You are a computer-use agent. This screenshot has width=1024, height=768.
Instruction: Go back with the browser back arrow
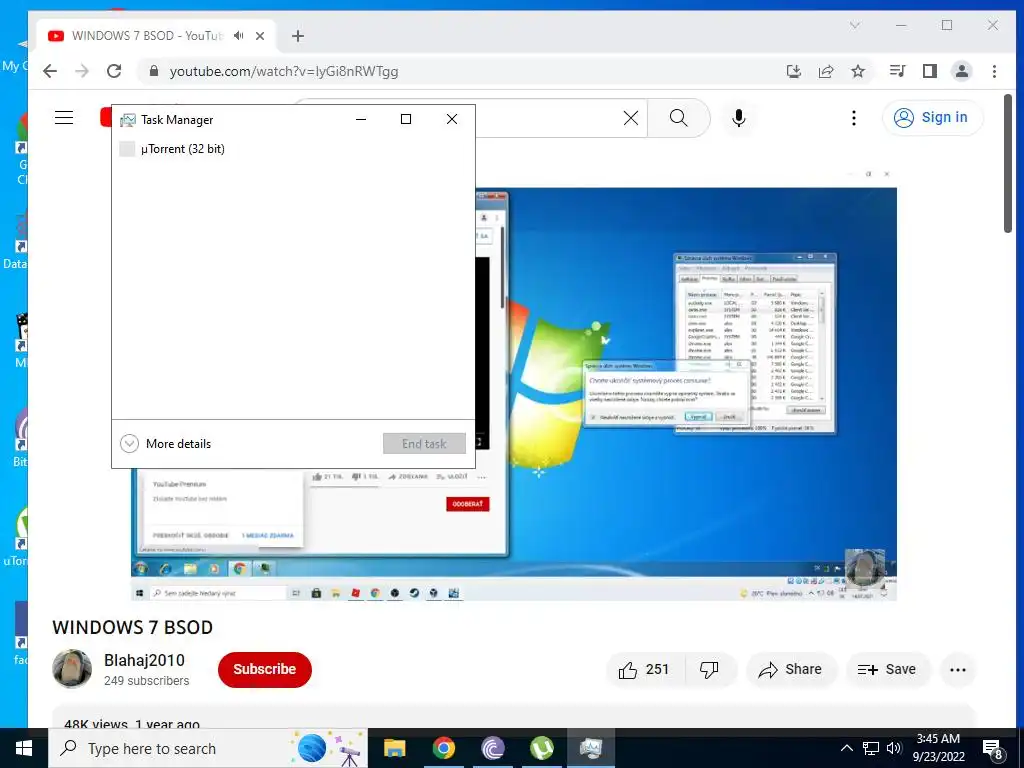point(50,71)
